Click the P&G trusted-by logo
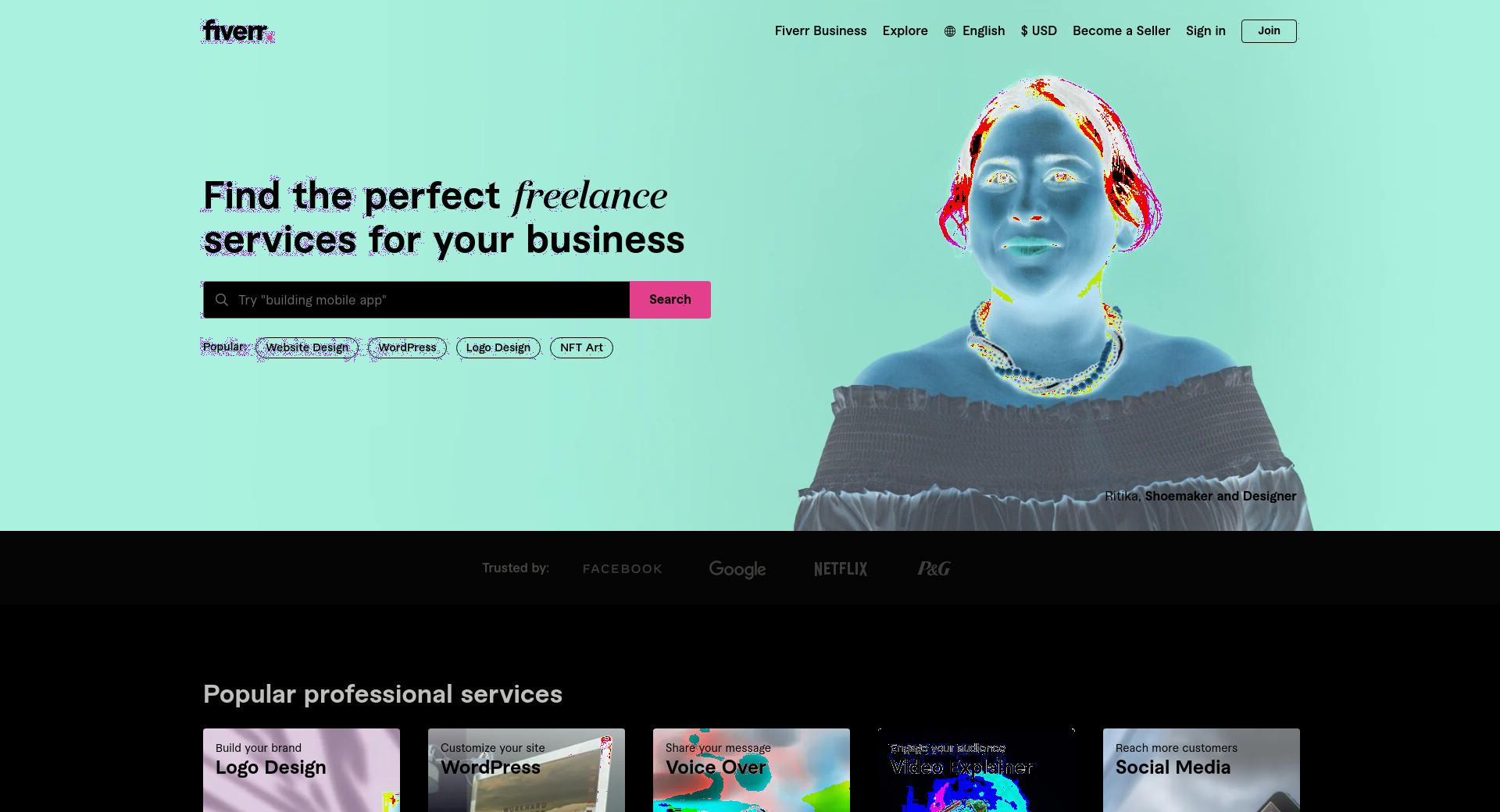1500x812 pixels. pyautogui.click(x=934, y=568)
